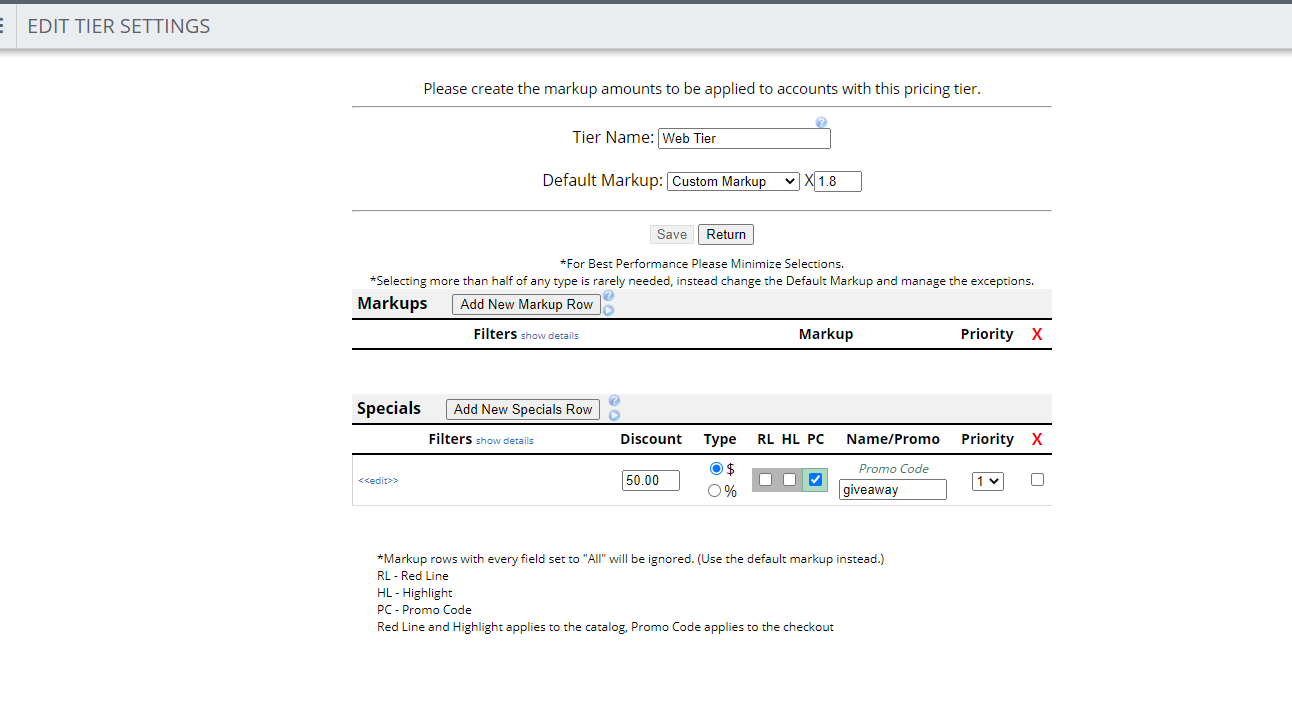
Task: Click the EDIT TIER SETTINGS page title
Action: (119, 26)
